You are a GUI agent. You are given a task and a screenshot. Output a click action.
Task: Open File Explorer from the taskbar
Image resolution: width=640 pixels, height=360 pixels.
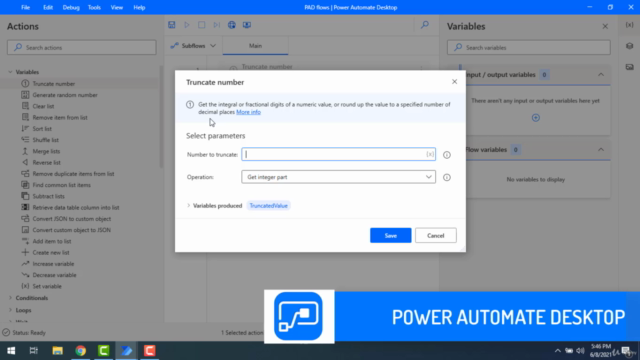tap(57, 351)
